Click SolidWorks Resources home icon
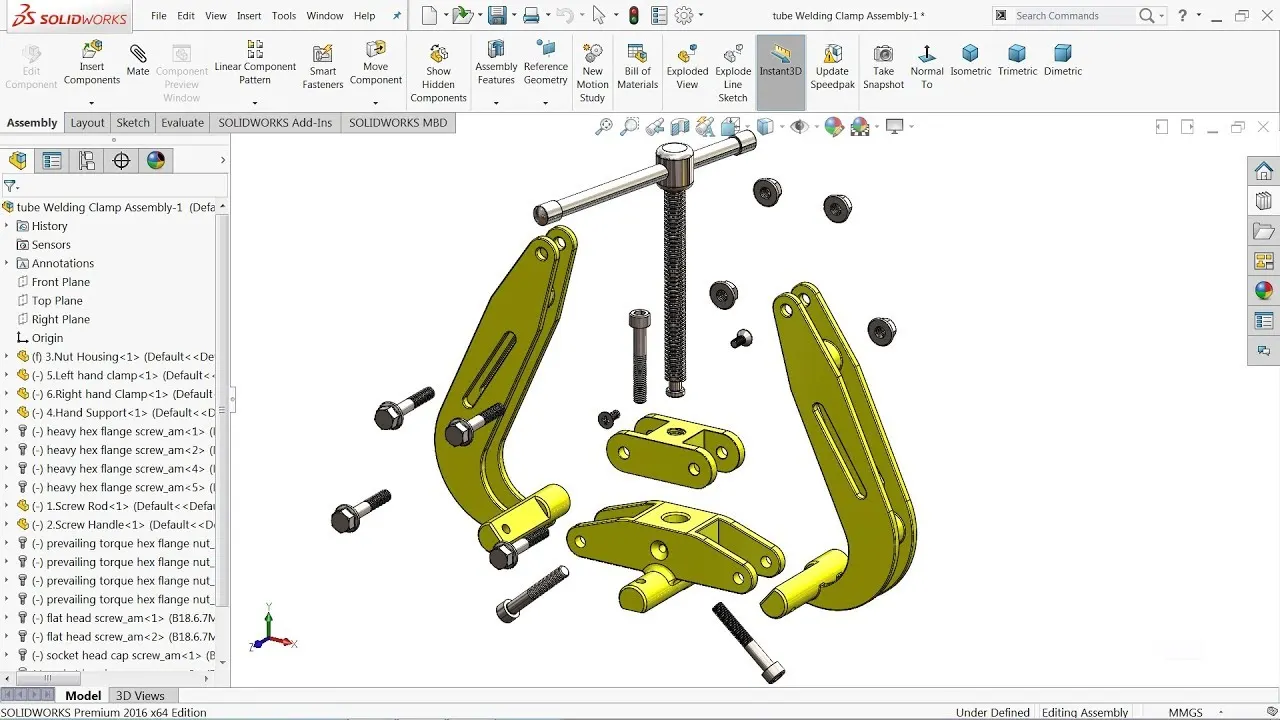Viewport: 1280px width, 720px height. click(x=1264, y=171)
